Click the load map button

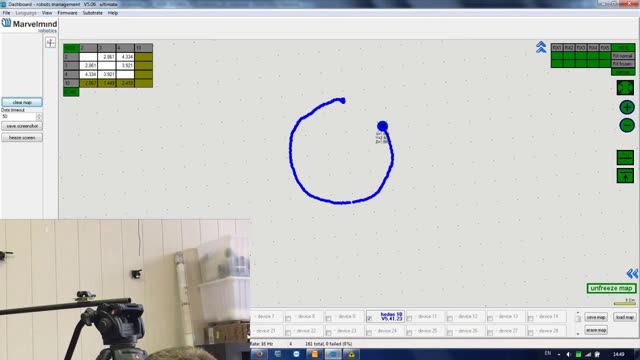point(624,317)
